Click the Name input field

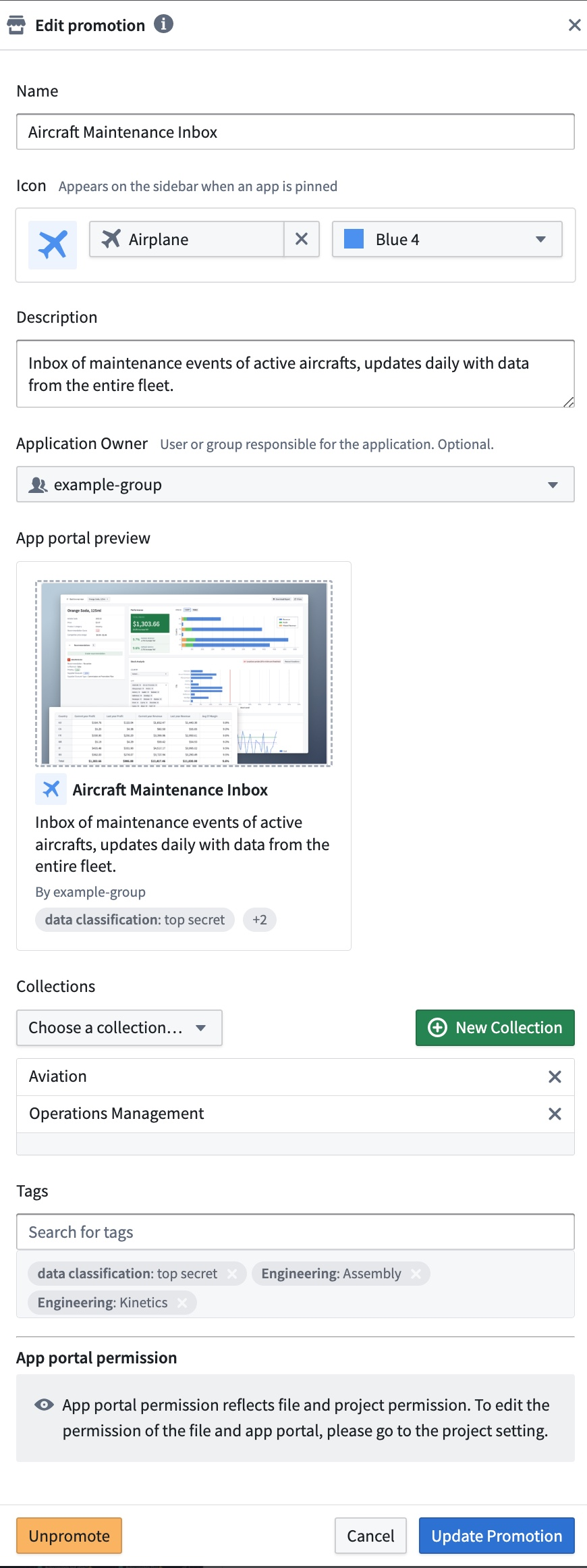[x=296, y=132]
